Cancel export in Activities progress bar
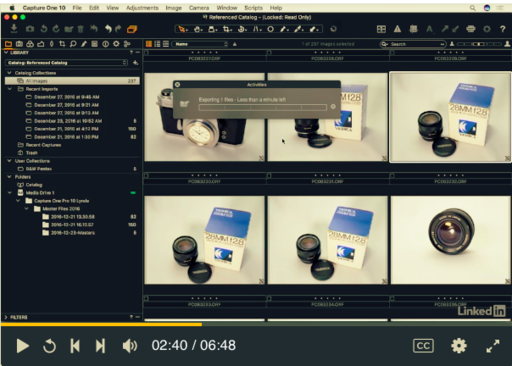512x366 pixels. coord(333,107)
